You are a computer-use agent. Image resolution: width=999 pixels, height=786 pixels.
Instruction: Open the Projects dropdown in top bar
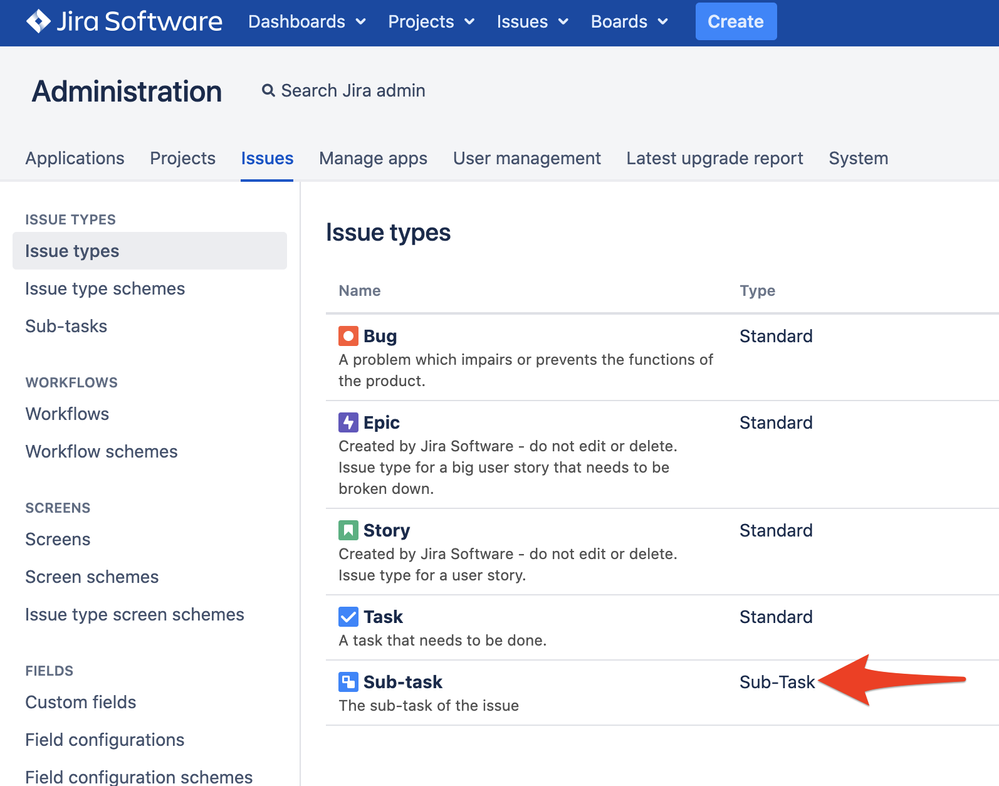click(x=431, y=22)
